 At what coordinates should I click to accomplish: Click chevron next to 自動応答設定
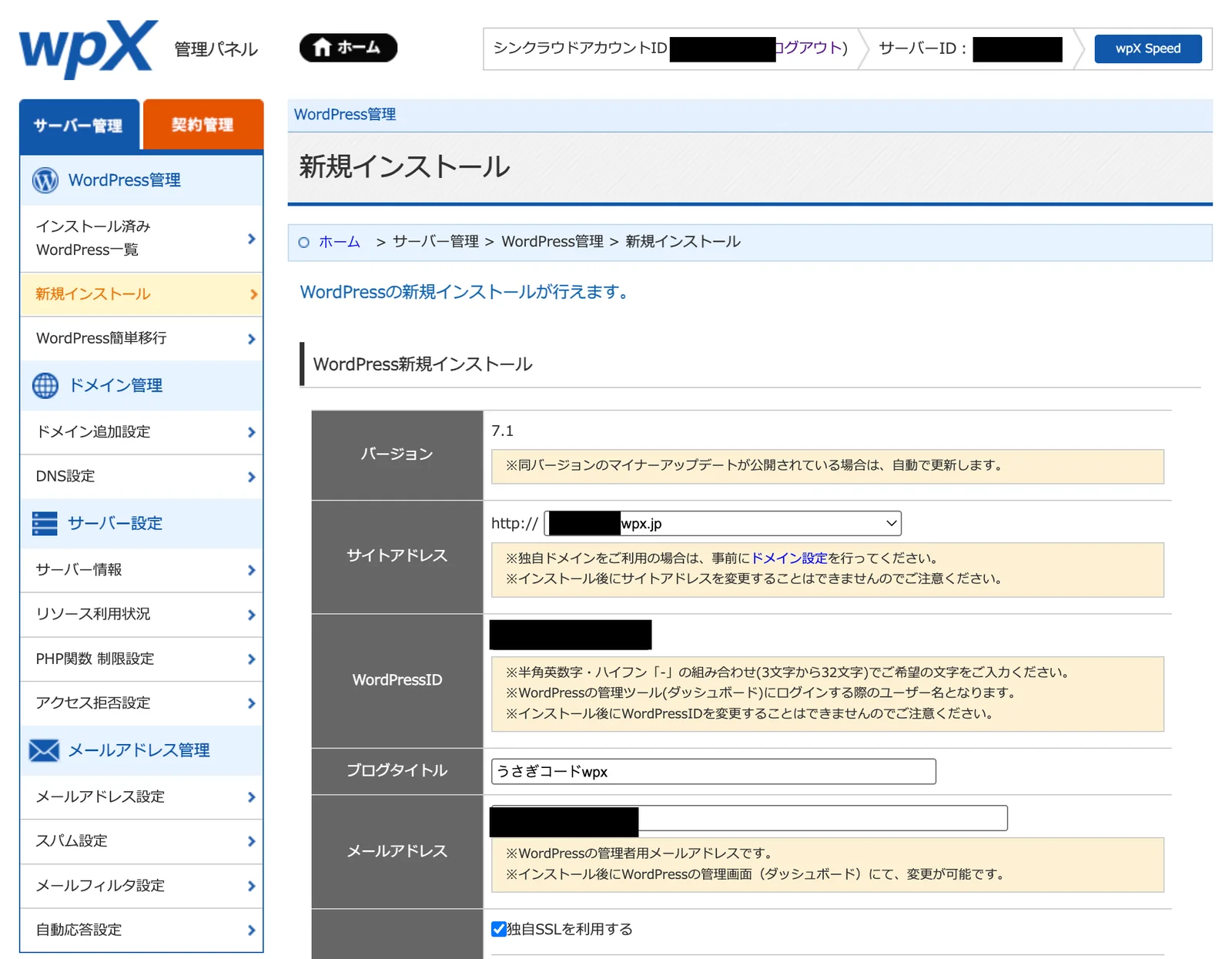(252, 930)
